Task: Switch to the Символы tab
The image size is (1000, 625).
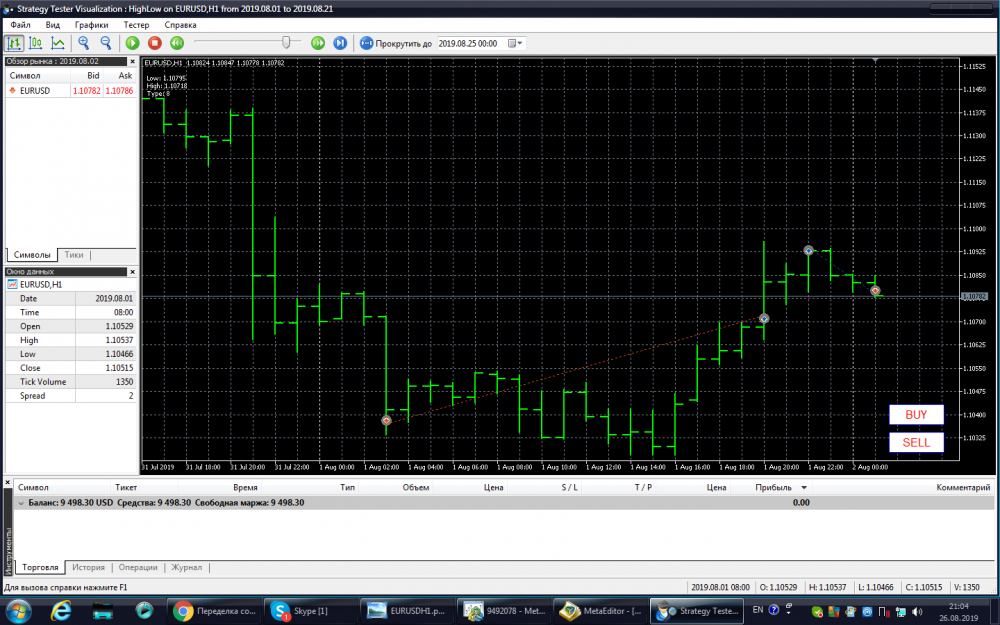Action: tap(32, 254)
